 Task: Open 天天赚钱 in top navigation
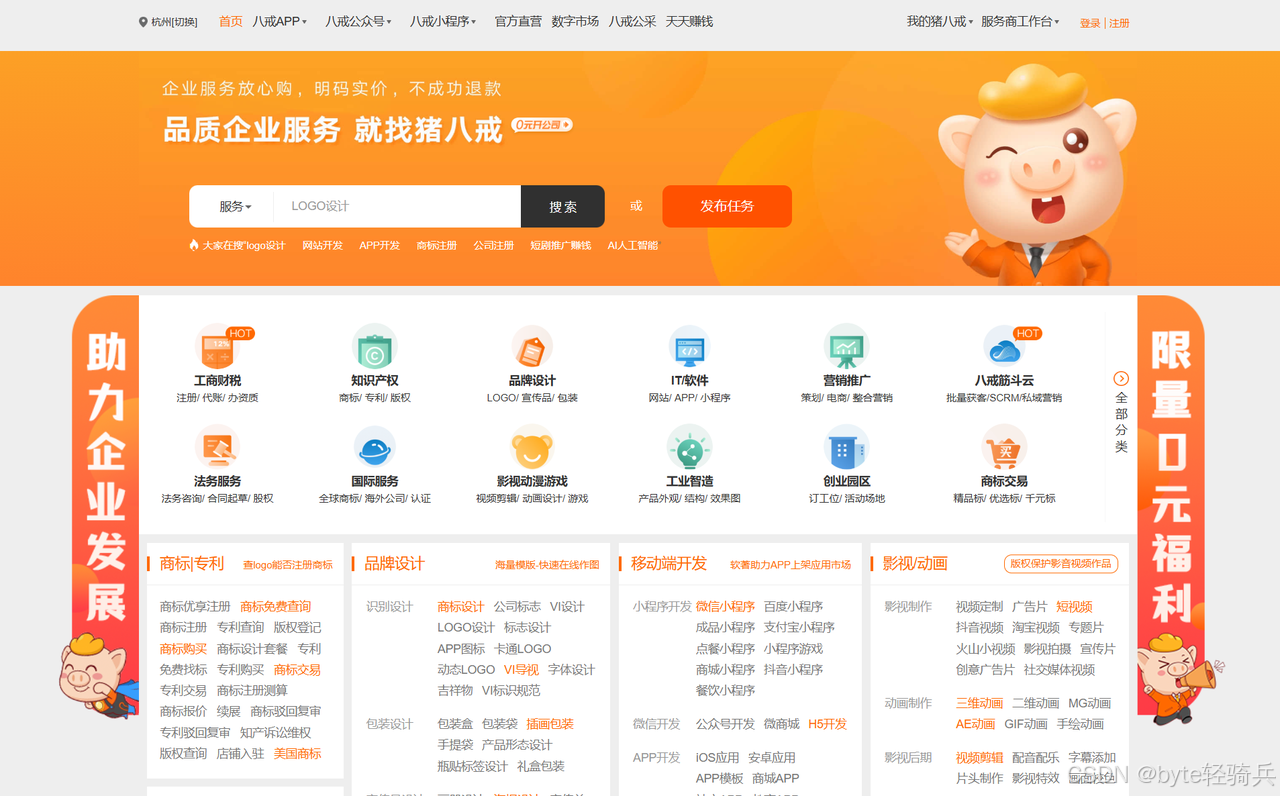(690, 21)
